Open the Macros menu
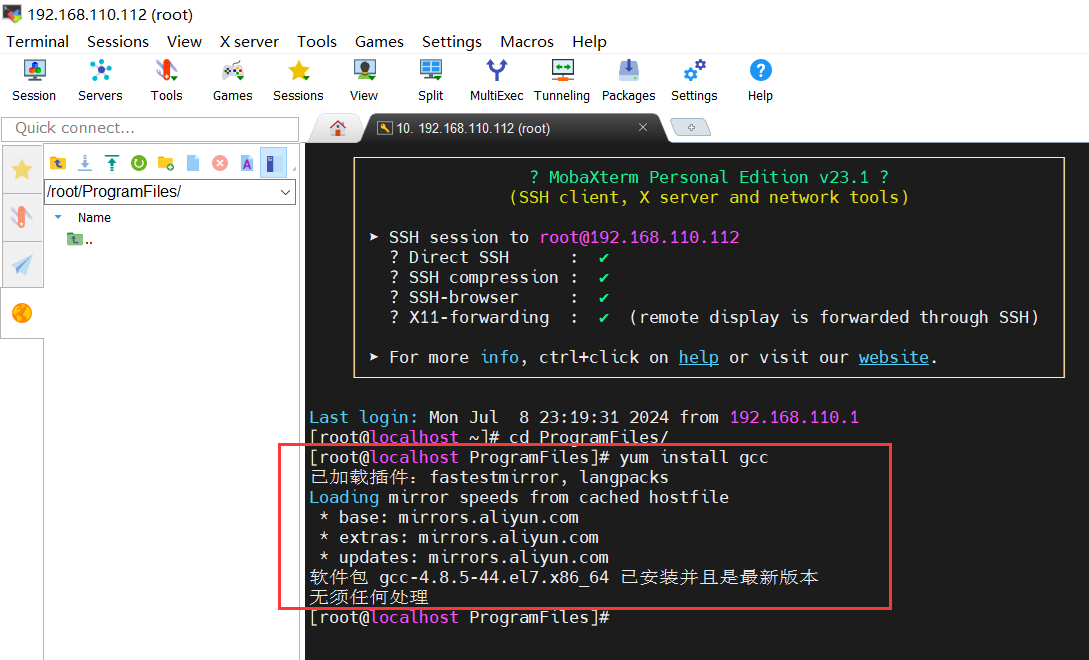 click(527, 42)
